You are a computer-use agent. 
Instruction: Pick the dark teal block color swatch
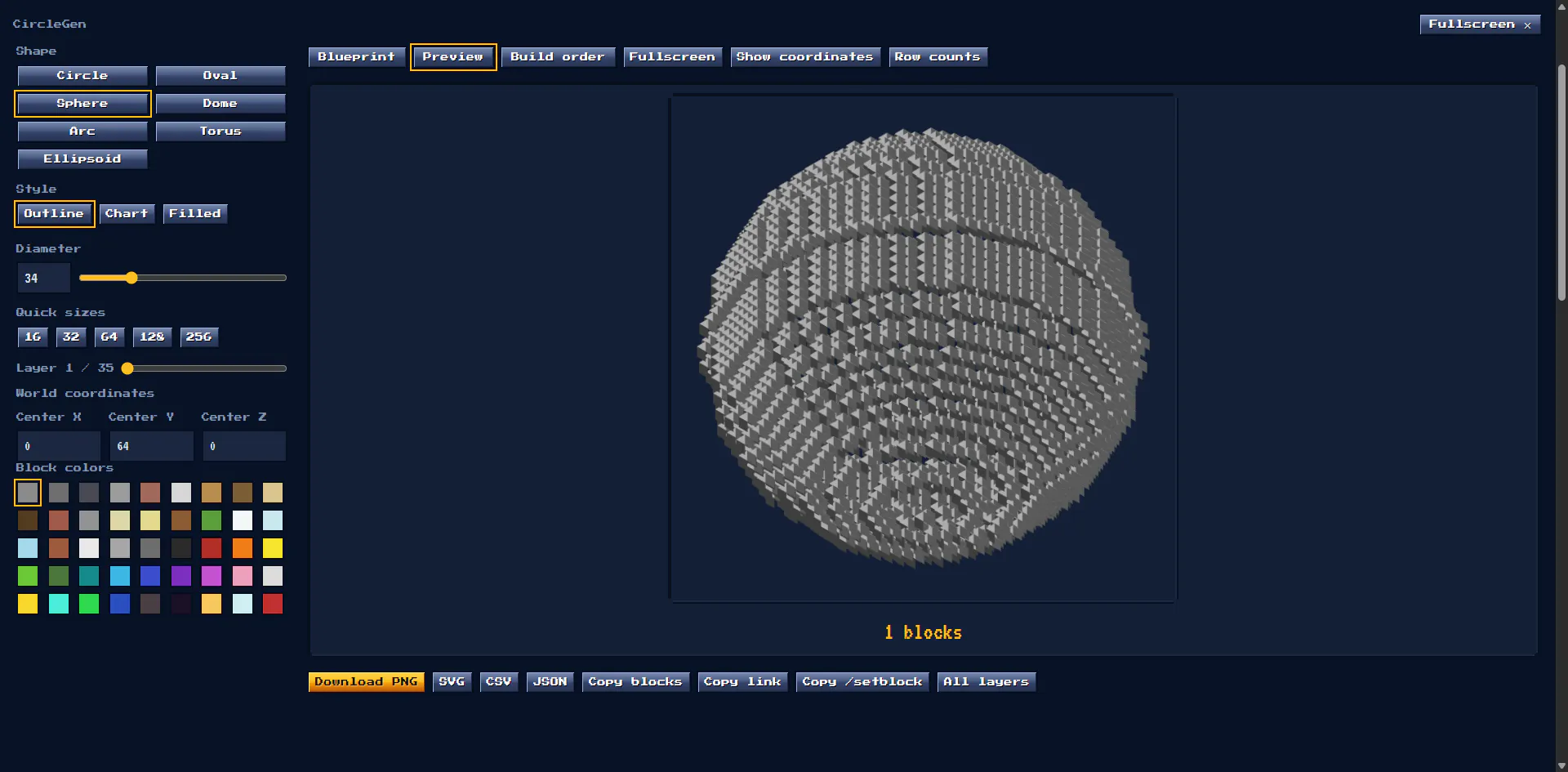click(x=89, y=575)
